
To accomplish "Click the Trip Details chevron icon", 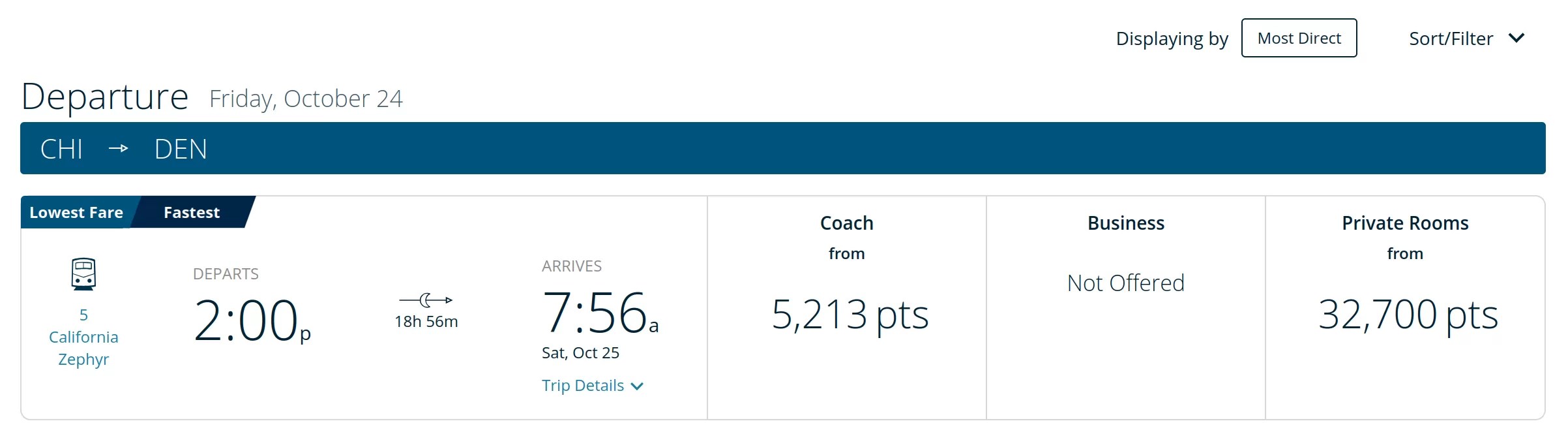I will tap(637, 386).
